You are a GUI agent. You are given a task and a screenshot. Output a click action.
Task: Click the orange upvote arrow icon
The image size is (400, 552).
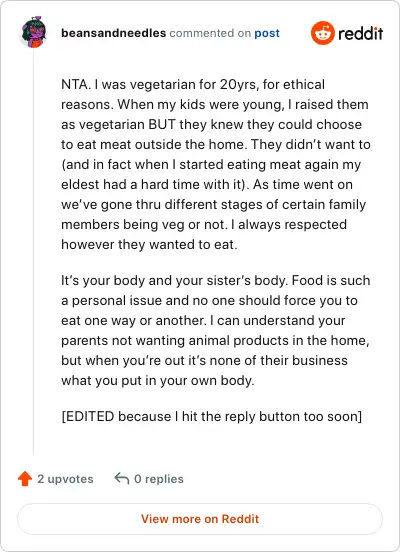coord(25,478)
